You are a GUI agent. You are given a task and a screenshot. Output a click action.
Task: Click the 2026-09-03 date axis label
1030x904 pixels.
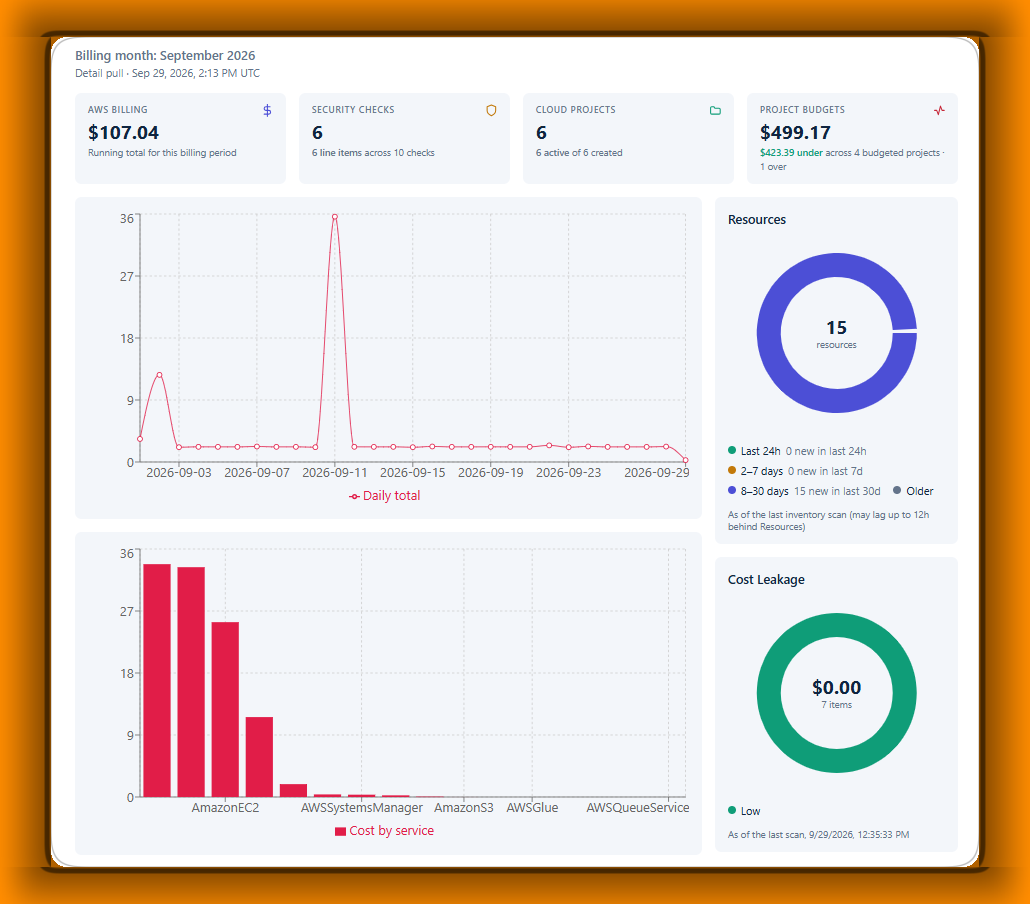point(179,472)
